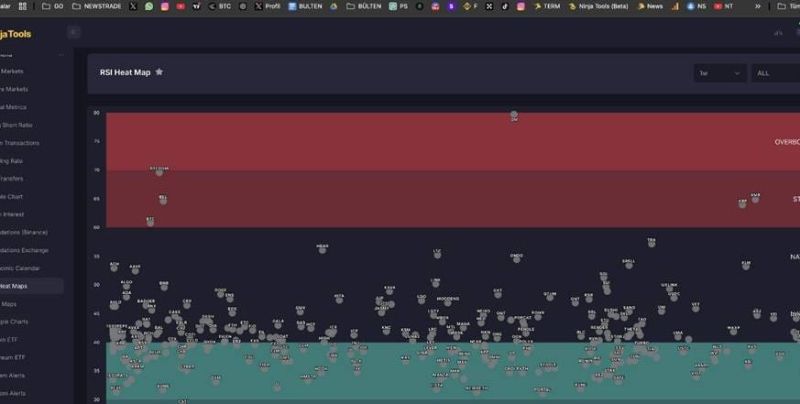Open Long Short Ratio in the sidebar
800x404 pixels.
tap(16, 125)
